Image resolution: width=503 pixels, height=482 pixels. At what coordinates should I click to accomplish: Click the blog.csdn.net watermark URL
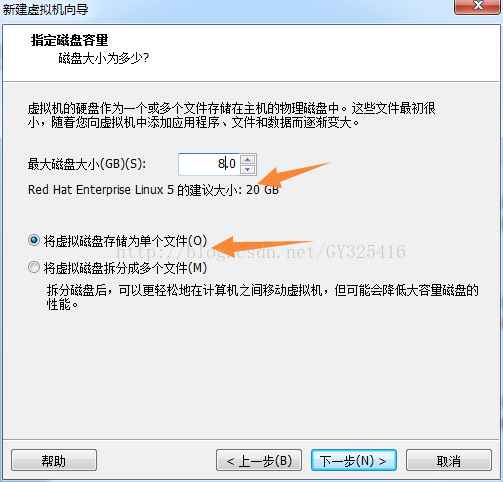click(x=261, y=252)
